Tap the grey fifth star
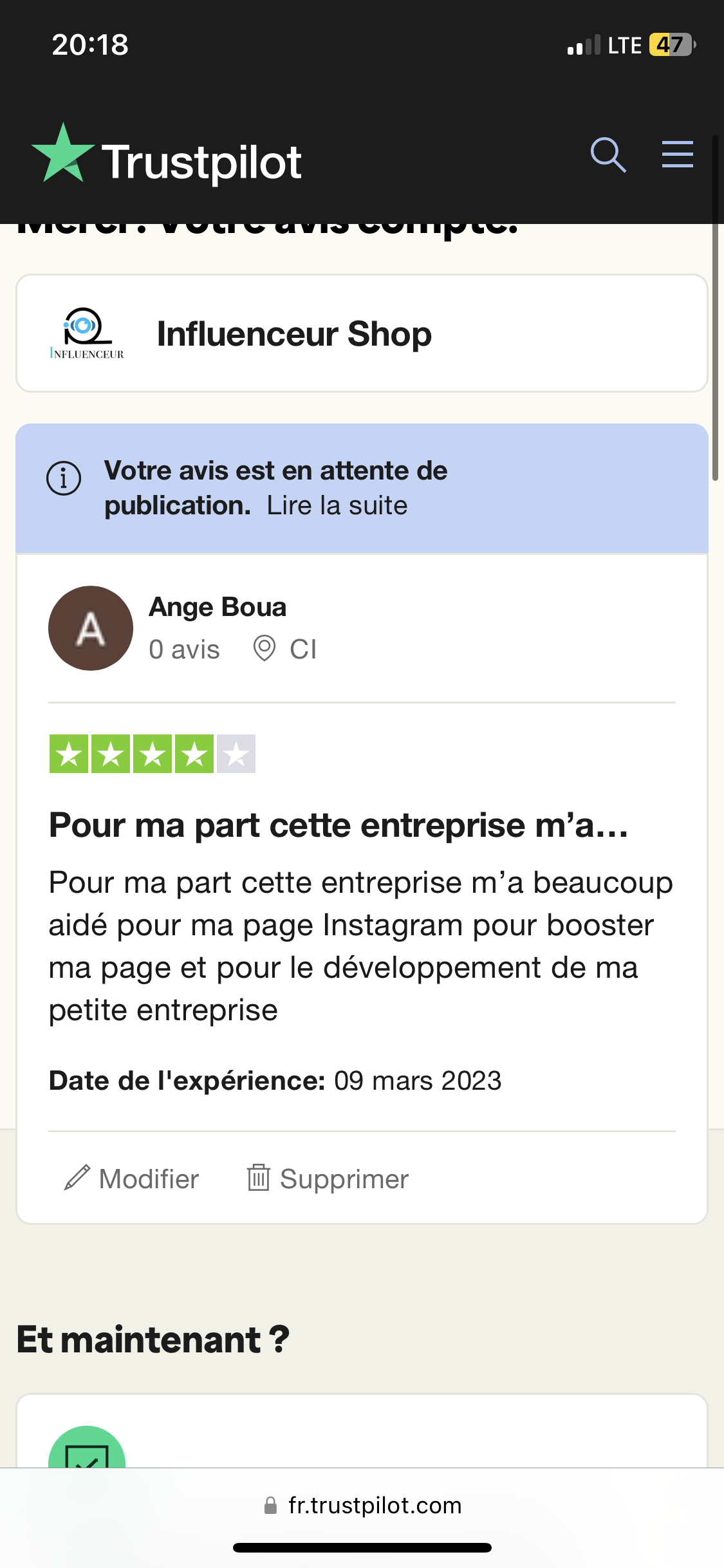The width and height of the screenshot is (724, 1568). (x=236, y=754)
